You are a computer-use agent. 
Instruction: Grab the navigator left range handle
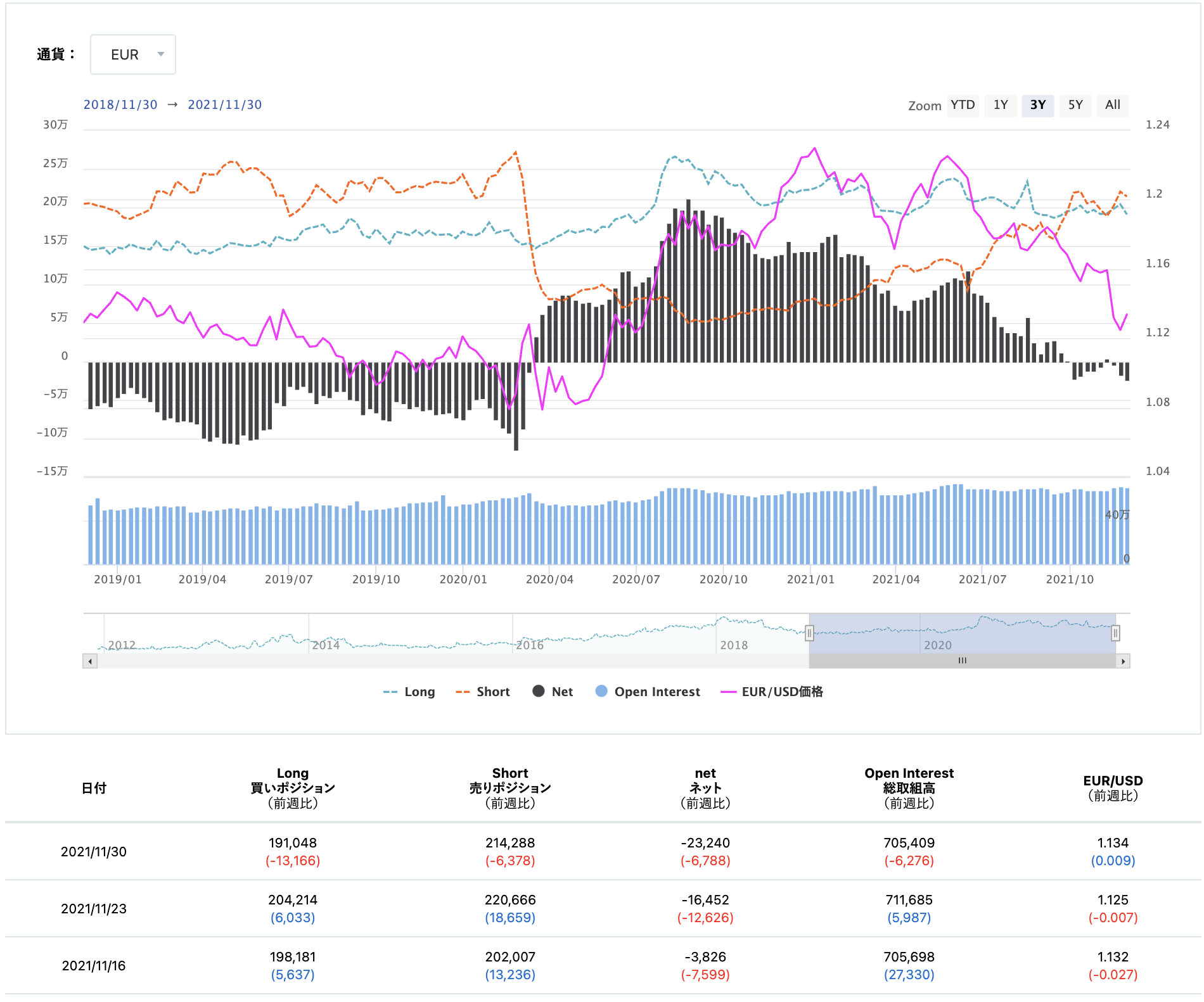pos(809,633)
